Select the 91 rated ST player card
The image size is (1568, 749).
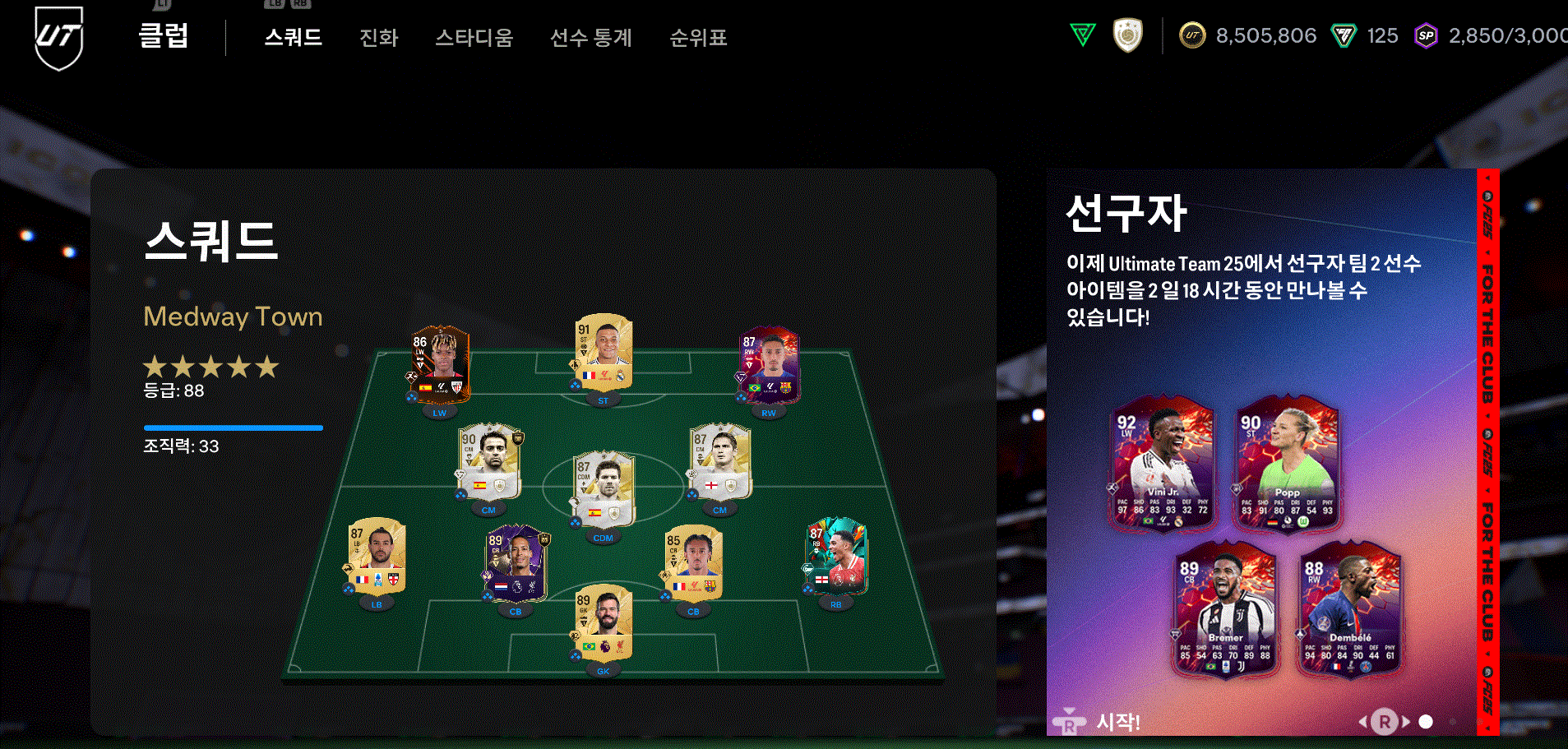tap(604, 353)
